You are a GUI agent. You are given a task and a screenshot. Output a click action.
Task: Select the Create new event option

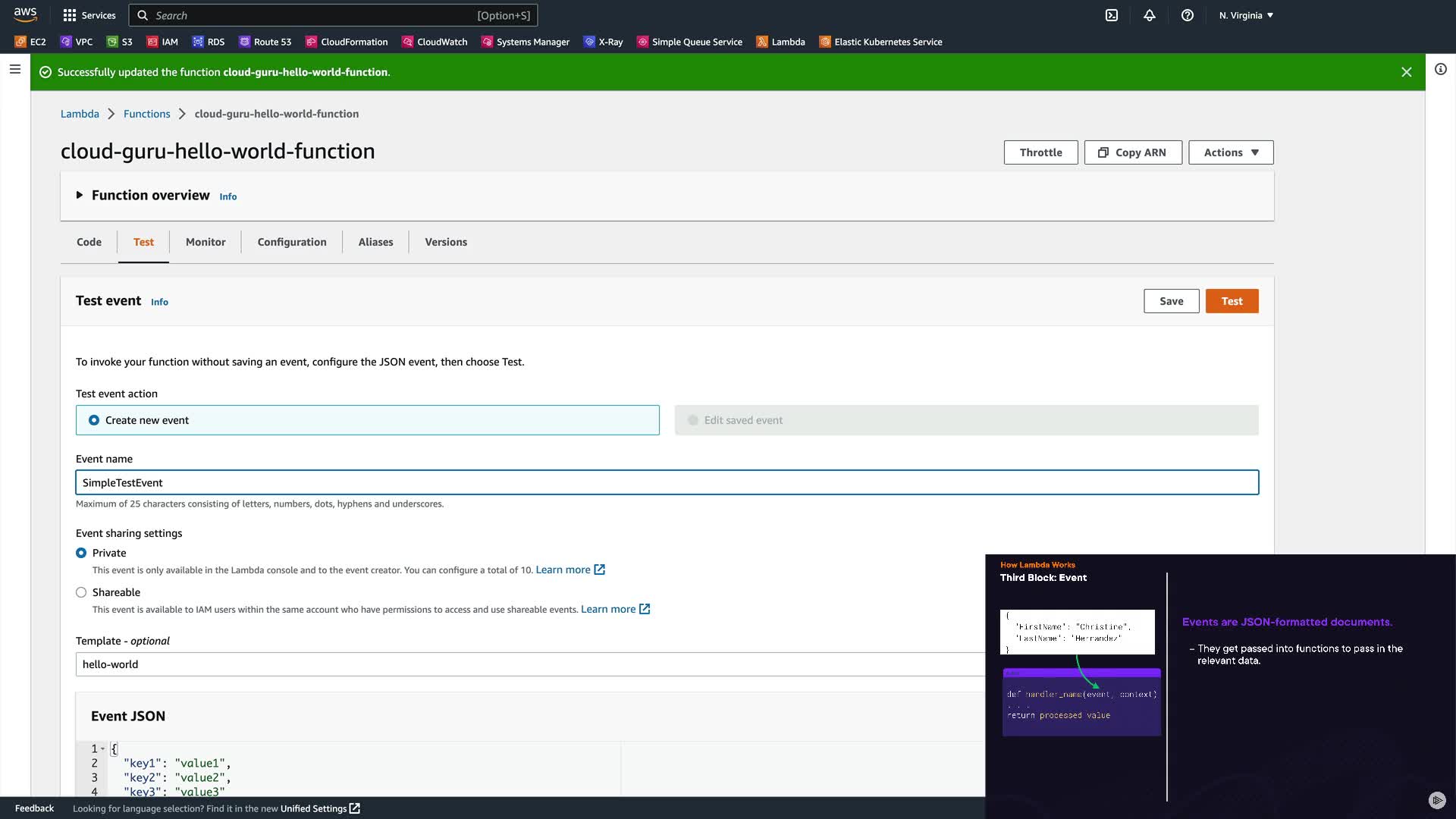pyautogui.click(x=94, y=420)
